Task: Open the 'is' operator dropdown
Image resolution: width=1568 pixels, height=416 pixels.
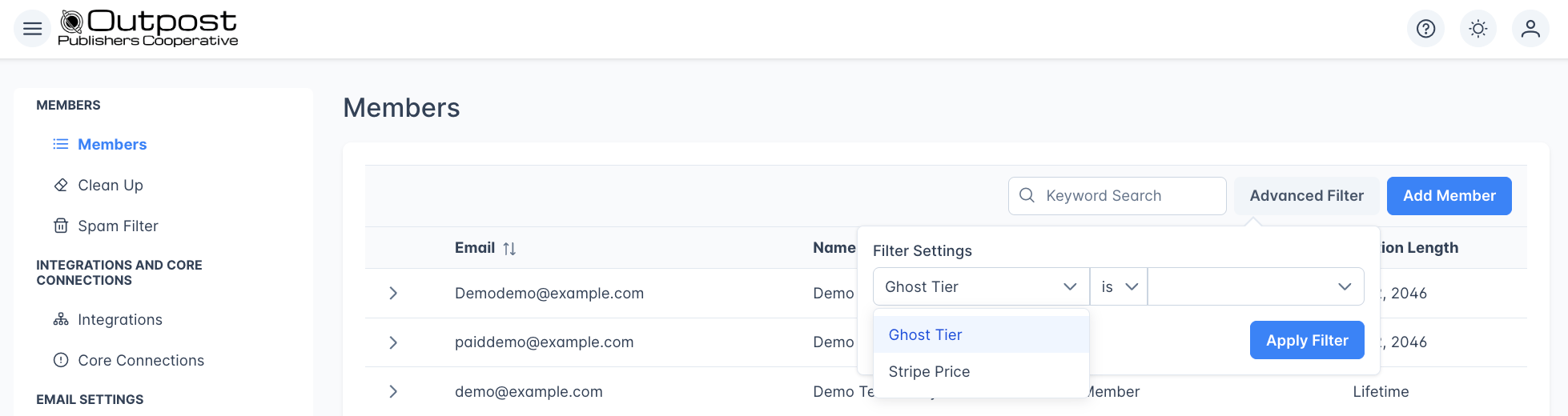Action: coord(1119,286)
